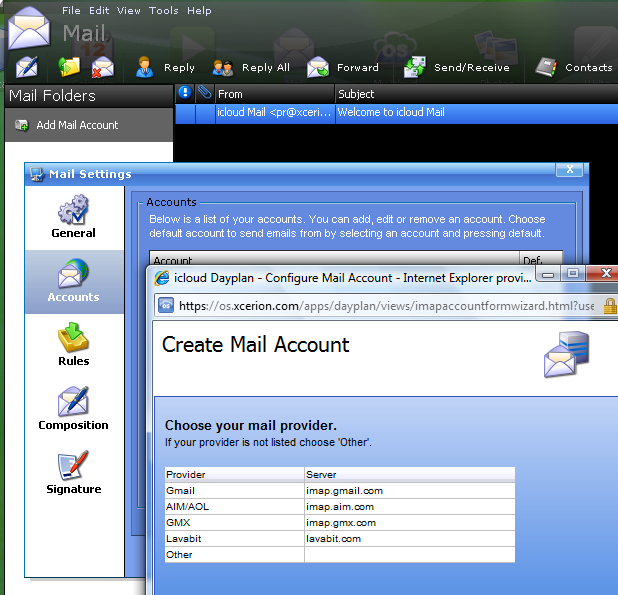Click the imap.gmx.com server cell
618x595 pixels.
(410, 523)
